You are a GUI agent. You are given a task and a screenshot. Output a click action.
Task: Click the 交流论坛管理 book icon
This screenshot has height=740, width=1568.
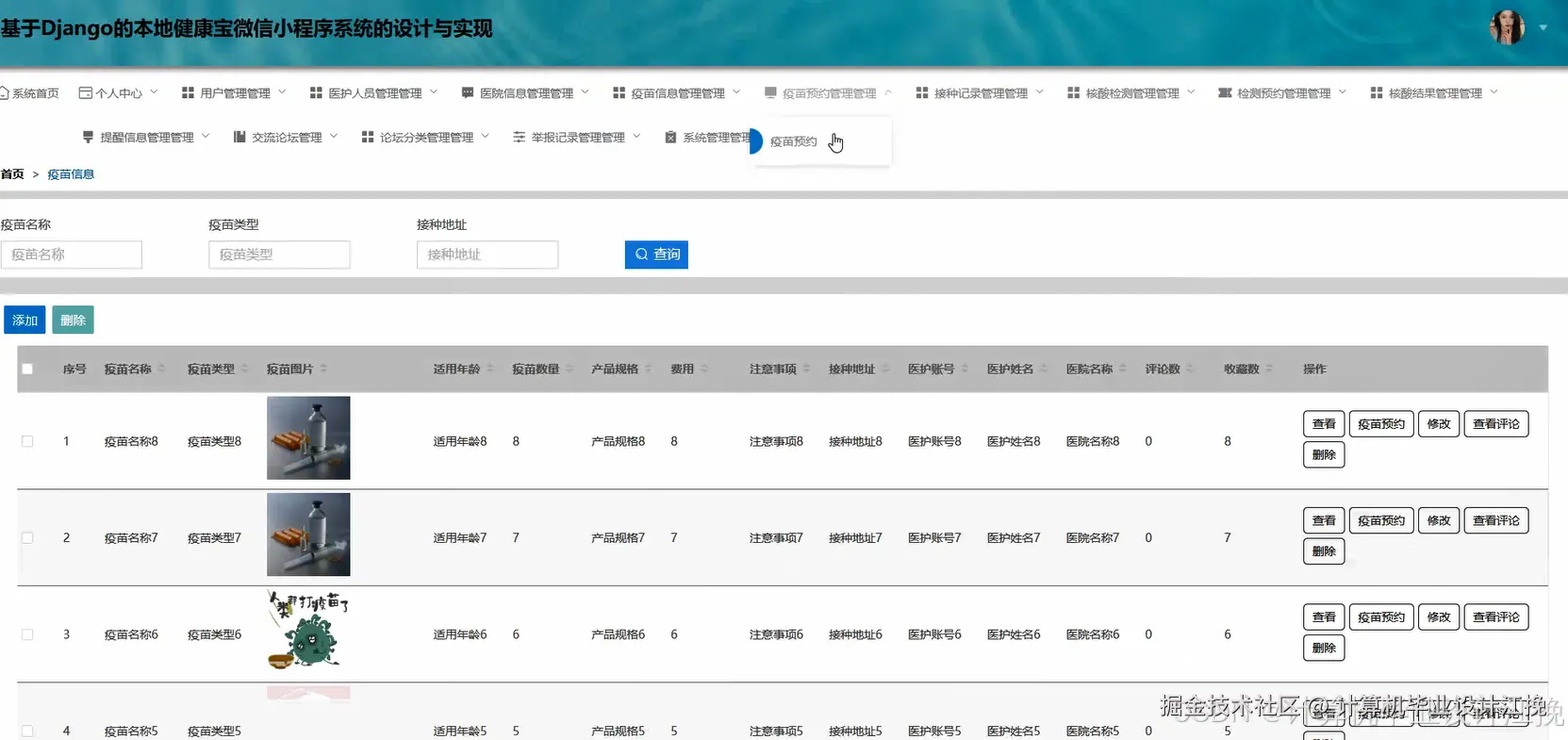pyautogui.click(x=239, y=138)
